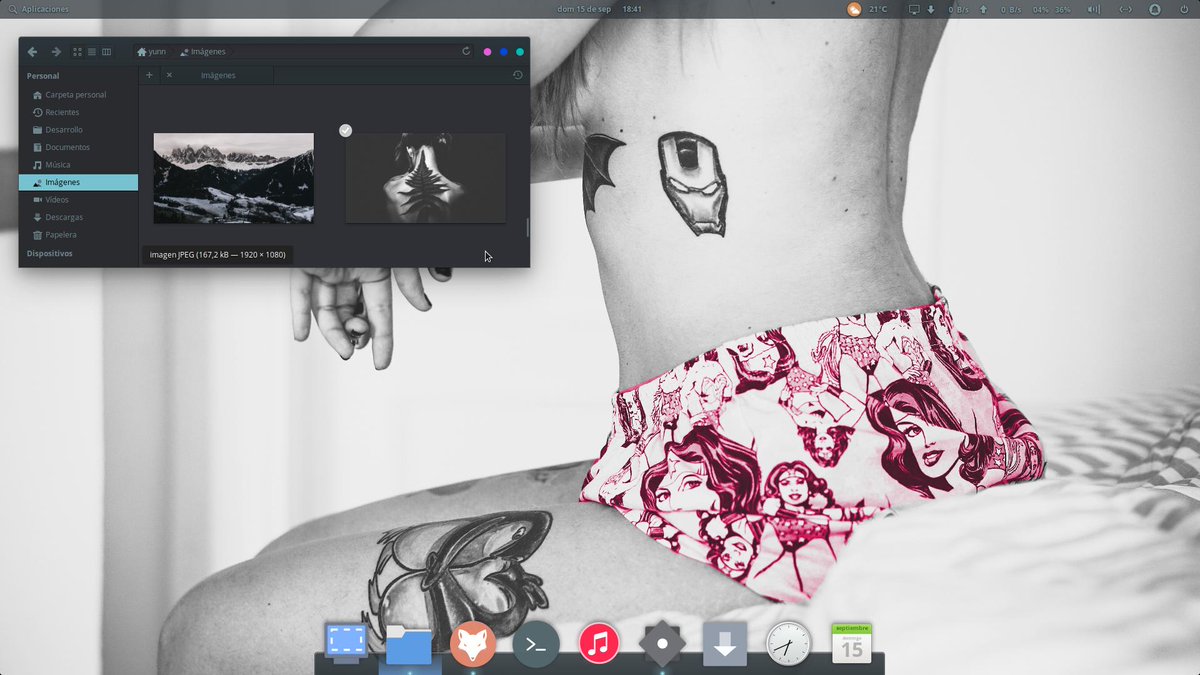Open the power session menu
Image resolution: width=1200 pixels, height=675 pixels.
pyautogui.click(x=1185, y=9)
